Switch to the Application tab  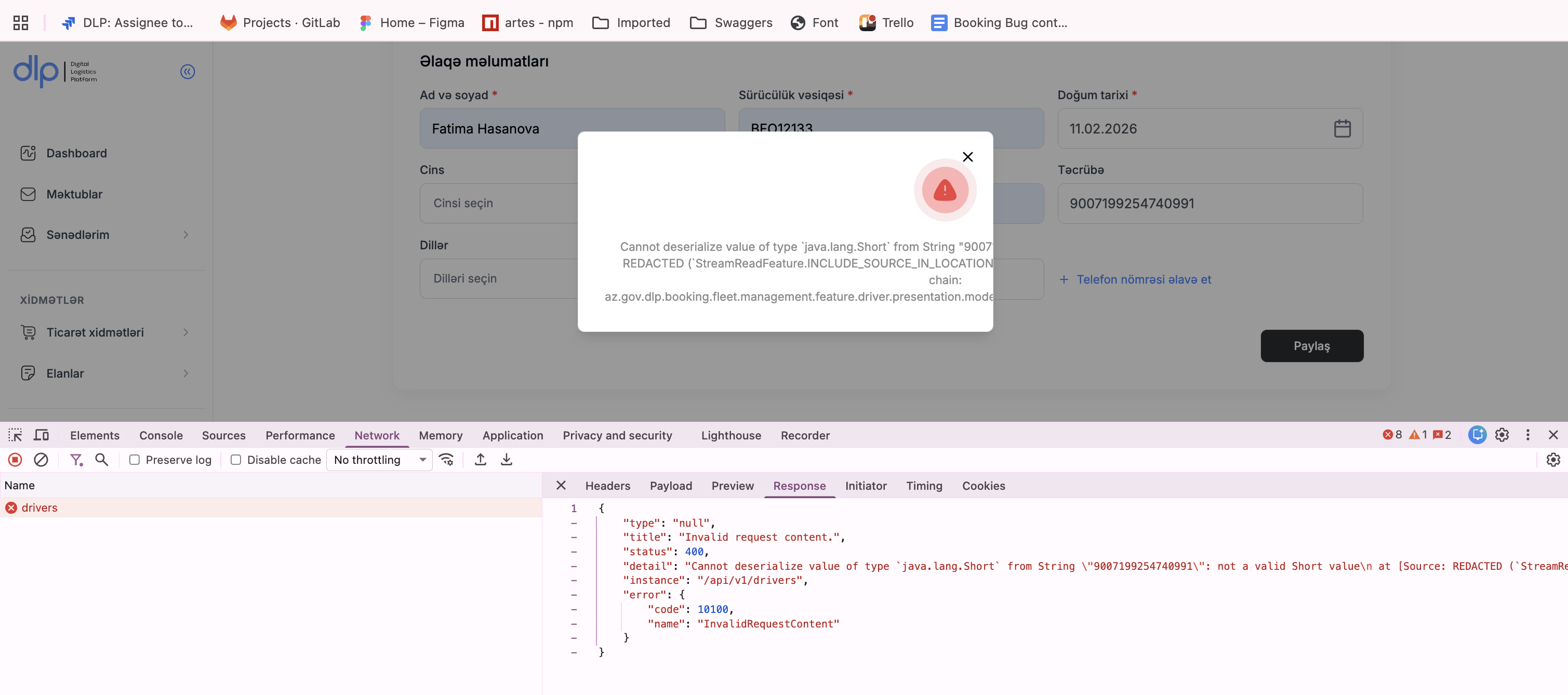tap(512, 435)
